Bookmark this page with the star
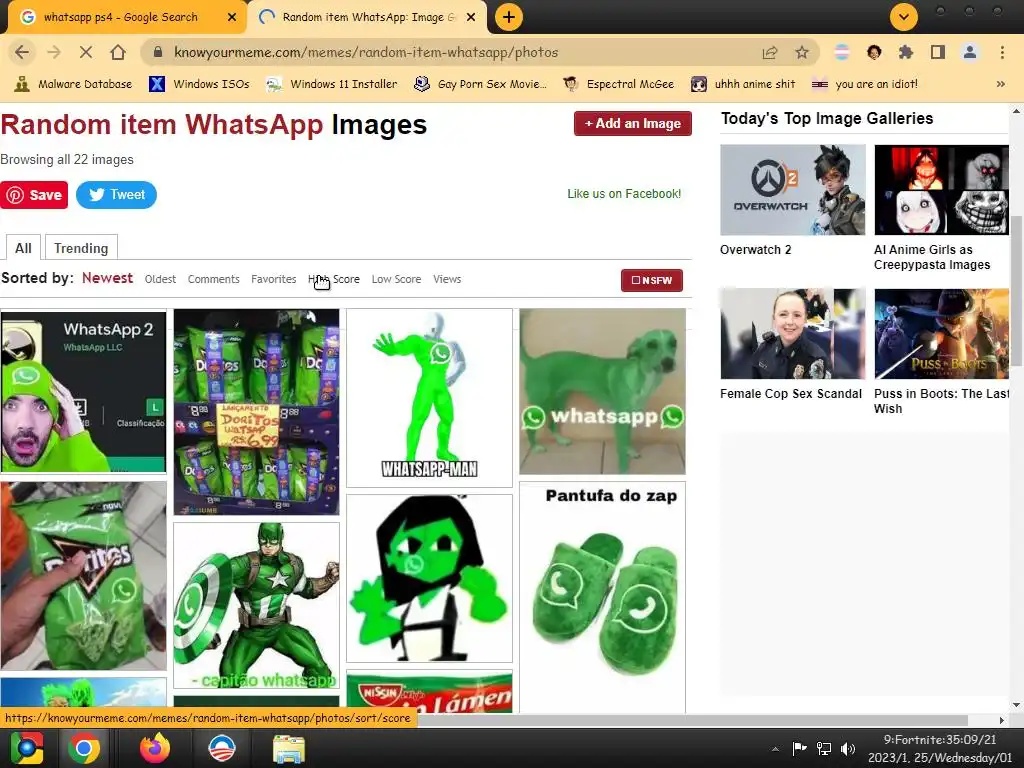1024x768 pixels. coord(802,52)
